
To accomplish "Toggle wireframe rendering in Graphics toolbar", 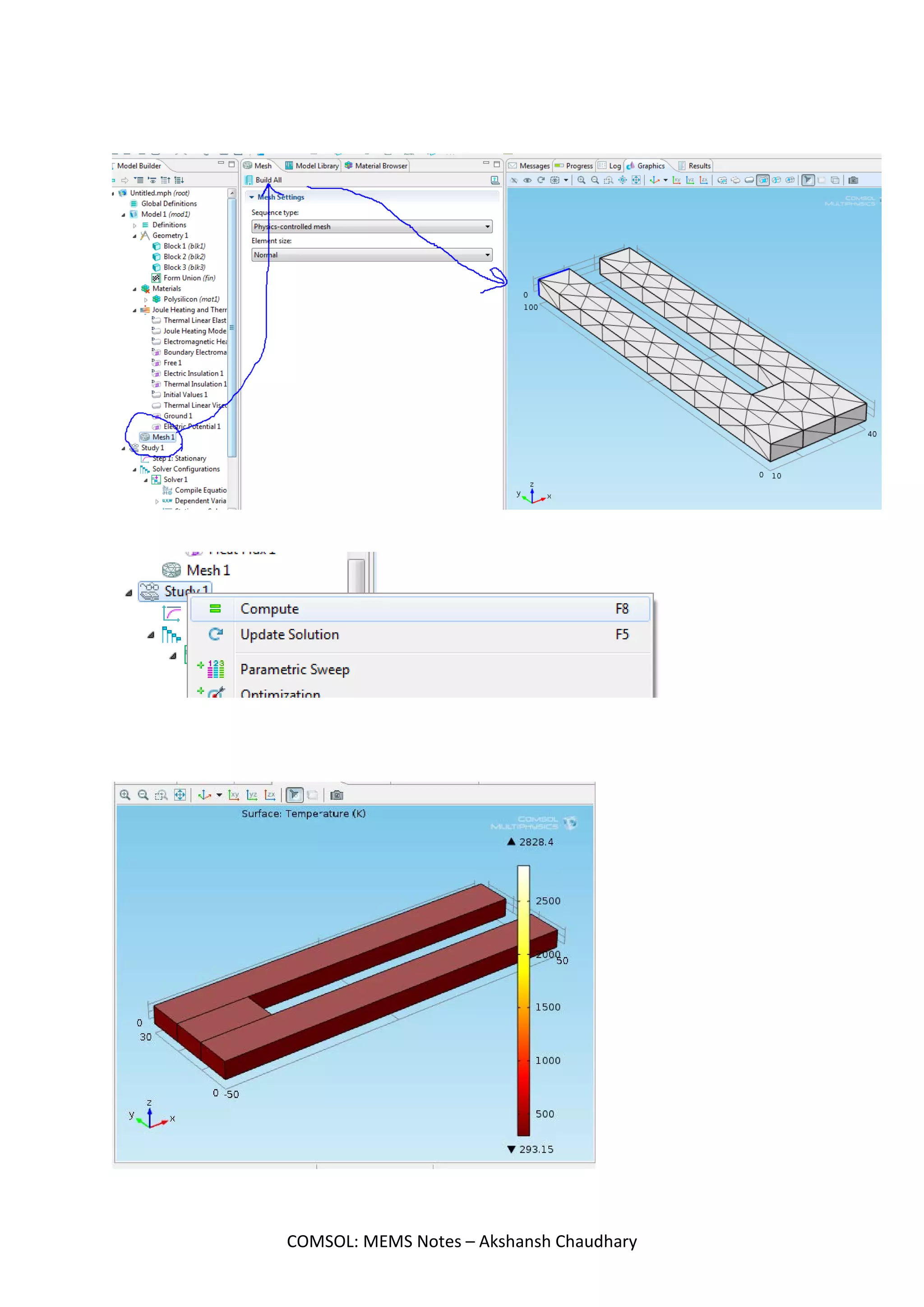I will tap(835, 181).
